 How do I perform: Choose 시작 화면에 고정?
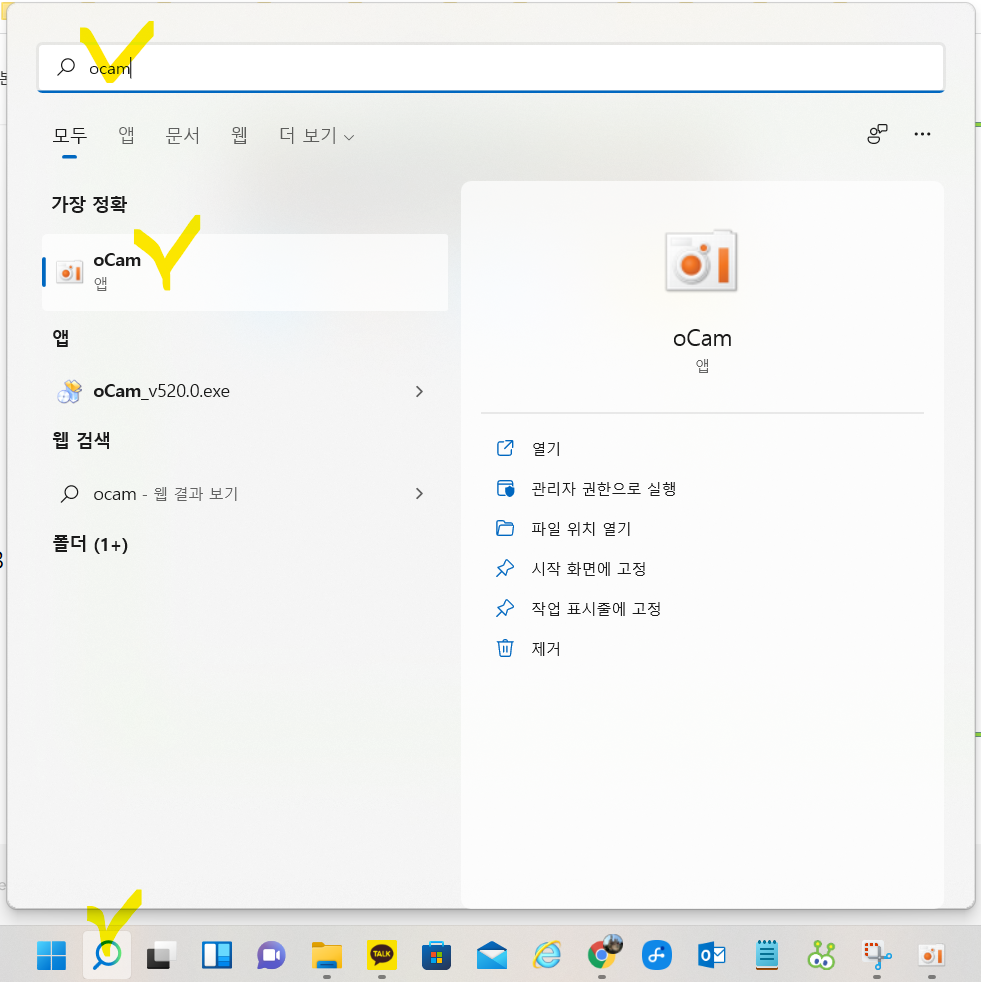tap(588, 569)
